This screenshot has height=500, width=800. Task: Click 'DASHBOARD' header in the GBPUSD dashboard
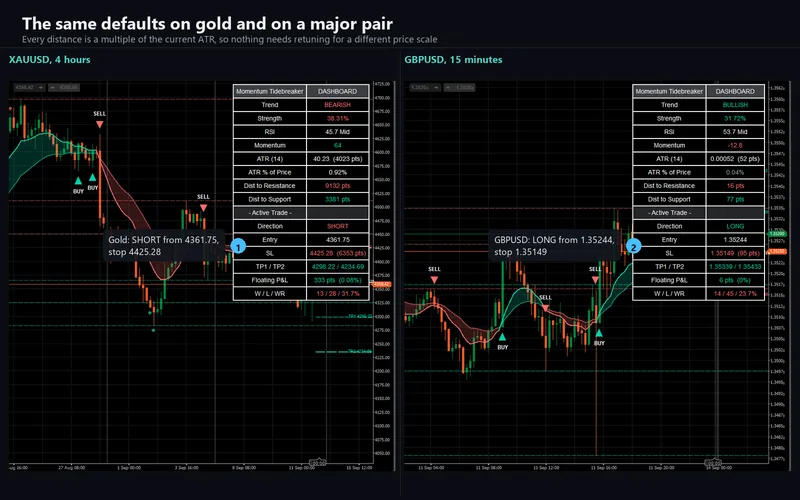coord(735,91)
